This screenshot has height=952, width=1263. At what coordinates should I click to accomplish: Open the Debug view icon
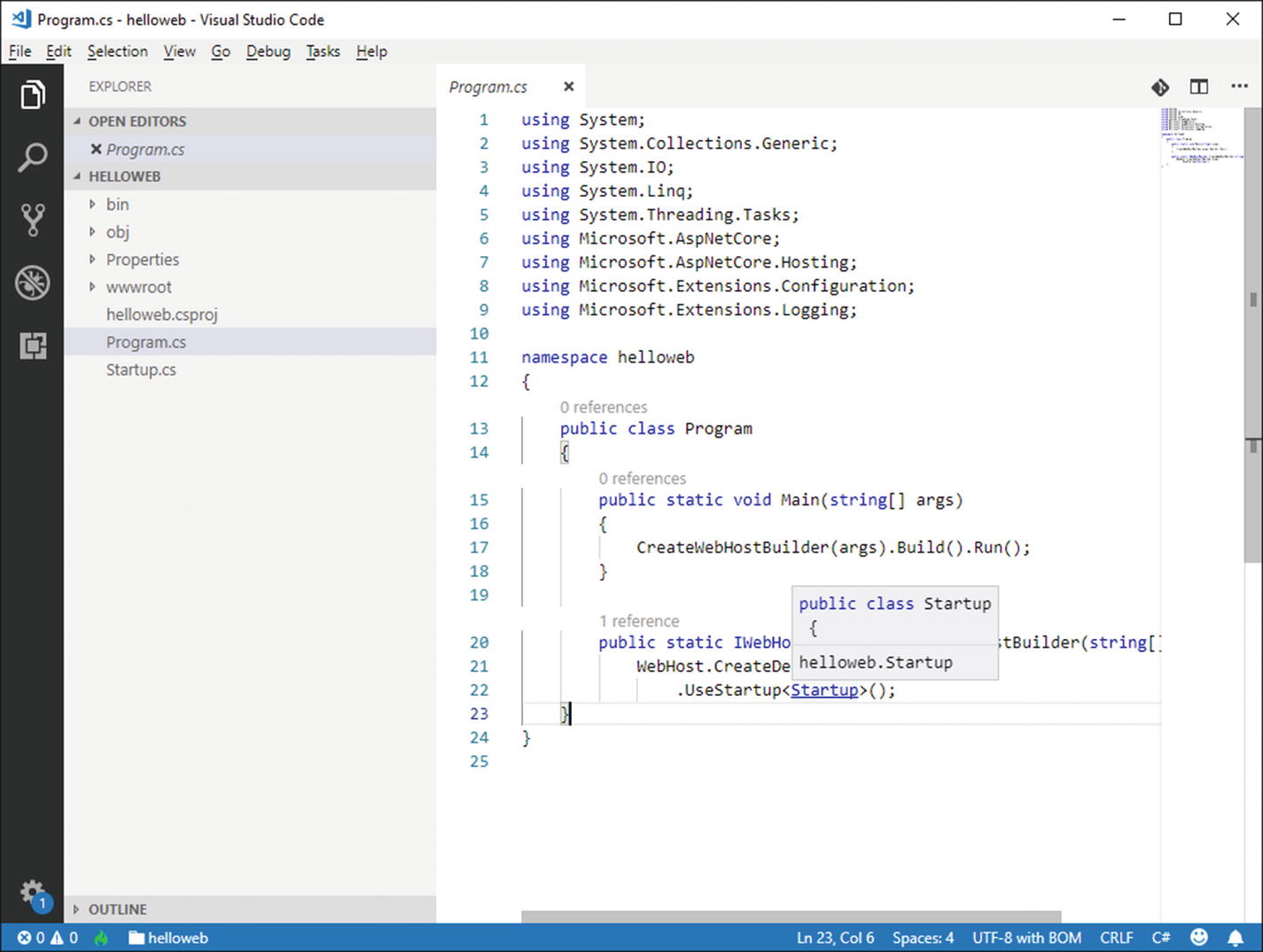point(33,283)
